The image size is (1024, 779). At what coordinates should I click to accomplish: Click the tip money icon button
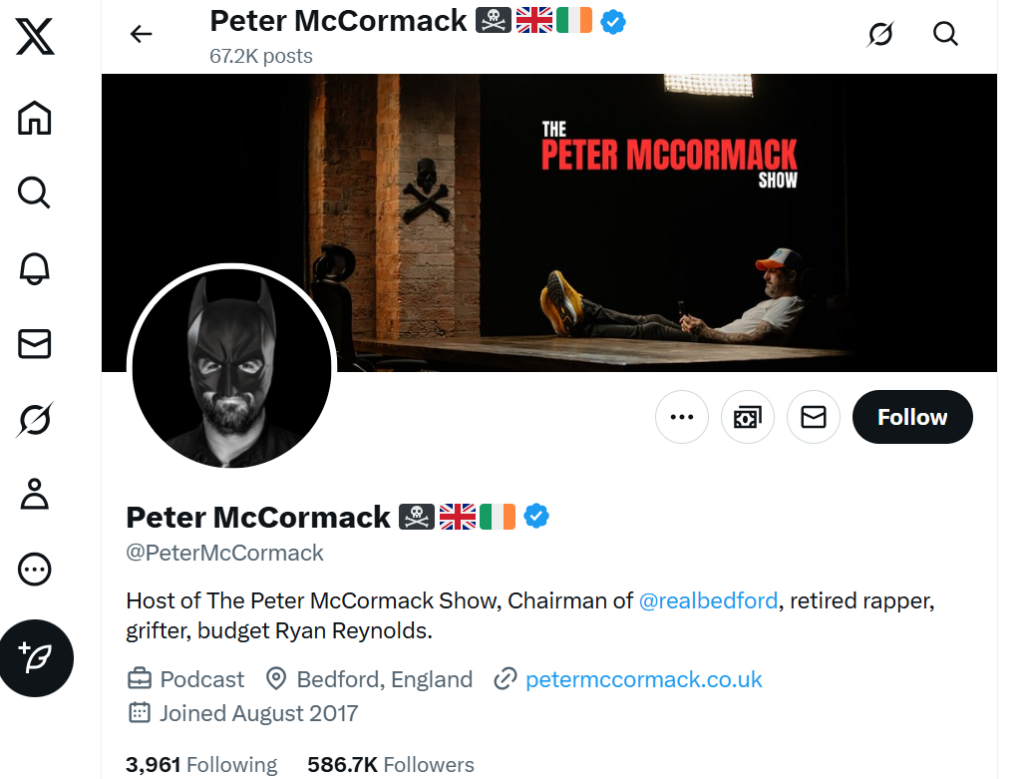(748, 417)
